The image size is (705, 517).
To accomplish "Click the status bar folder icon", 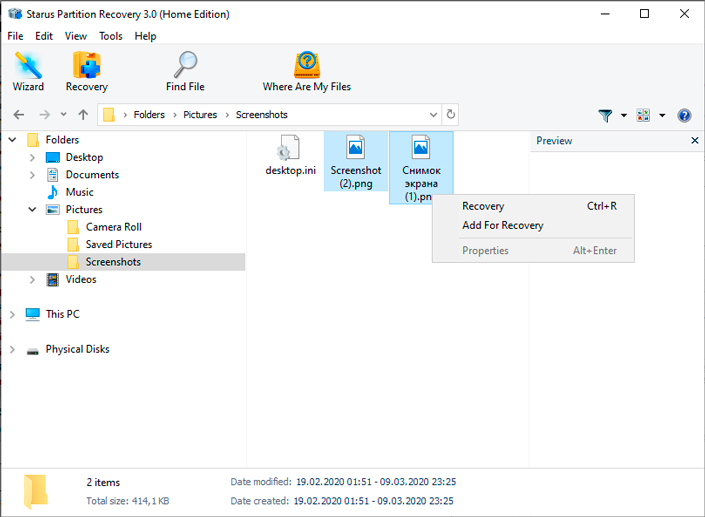I will (35, 491).
